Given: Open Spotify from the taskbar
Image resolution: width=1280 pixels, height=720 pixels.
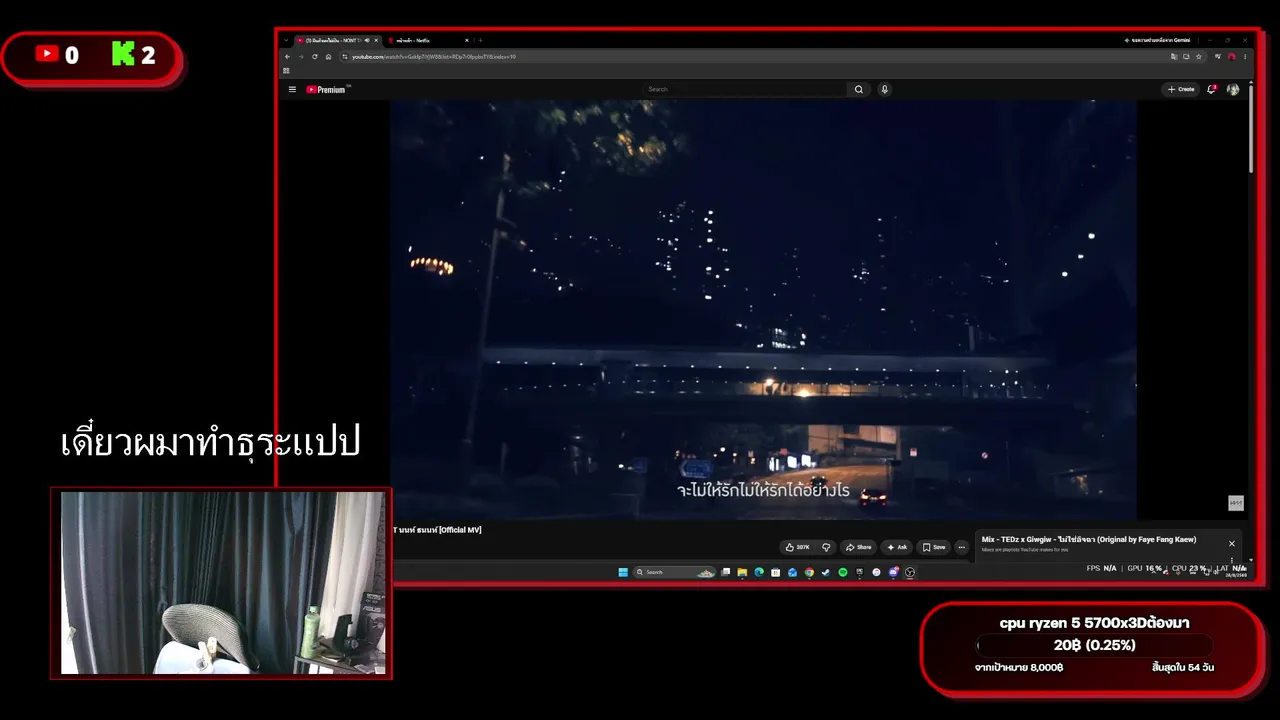Looking at the screenshot, I should tap(843, 572).
